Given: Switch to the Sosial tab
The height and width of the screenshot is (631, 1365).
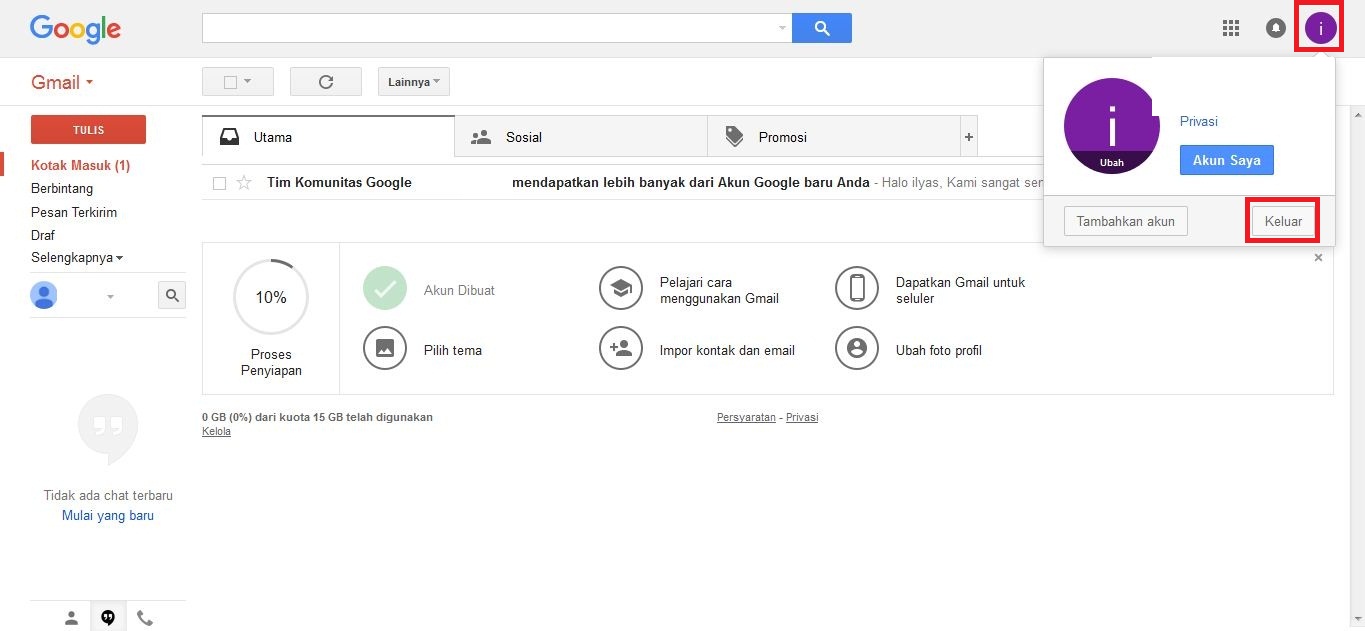Looking at the screenshot, I should pos(581,137).
